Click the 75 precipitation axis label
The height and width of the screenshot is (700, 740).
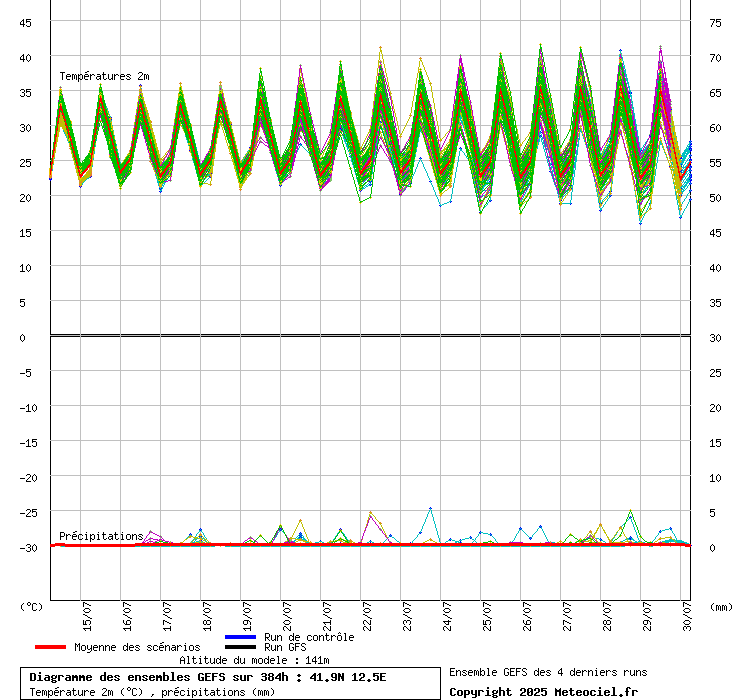coord(715,23)
